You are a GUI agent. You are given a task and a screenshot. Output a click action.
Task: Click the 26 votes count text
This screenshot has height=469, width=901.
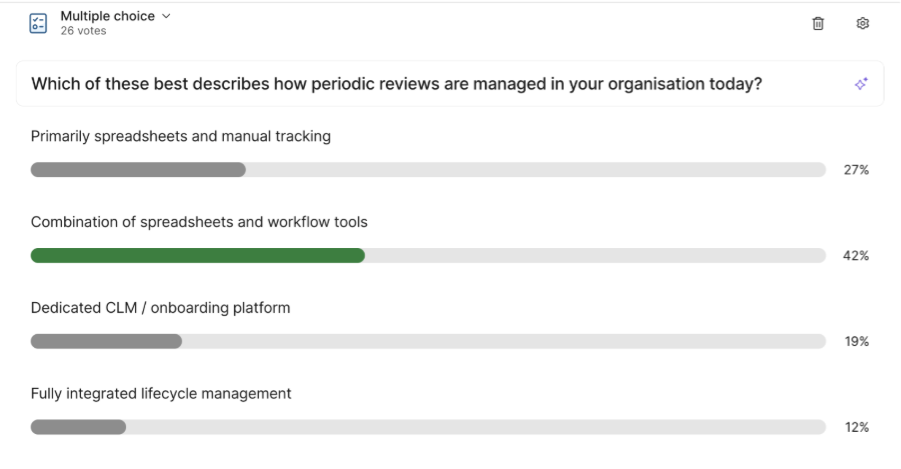coord(83,31)
